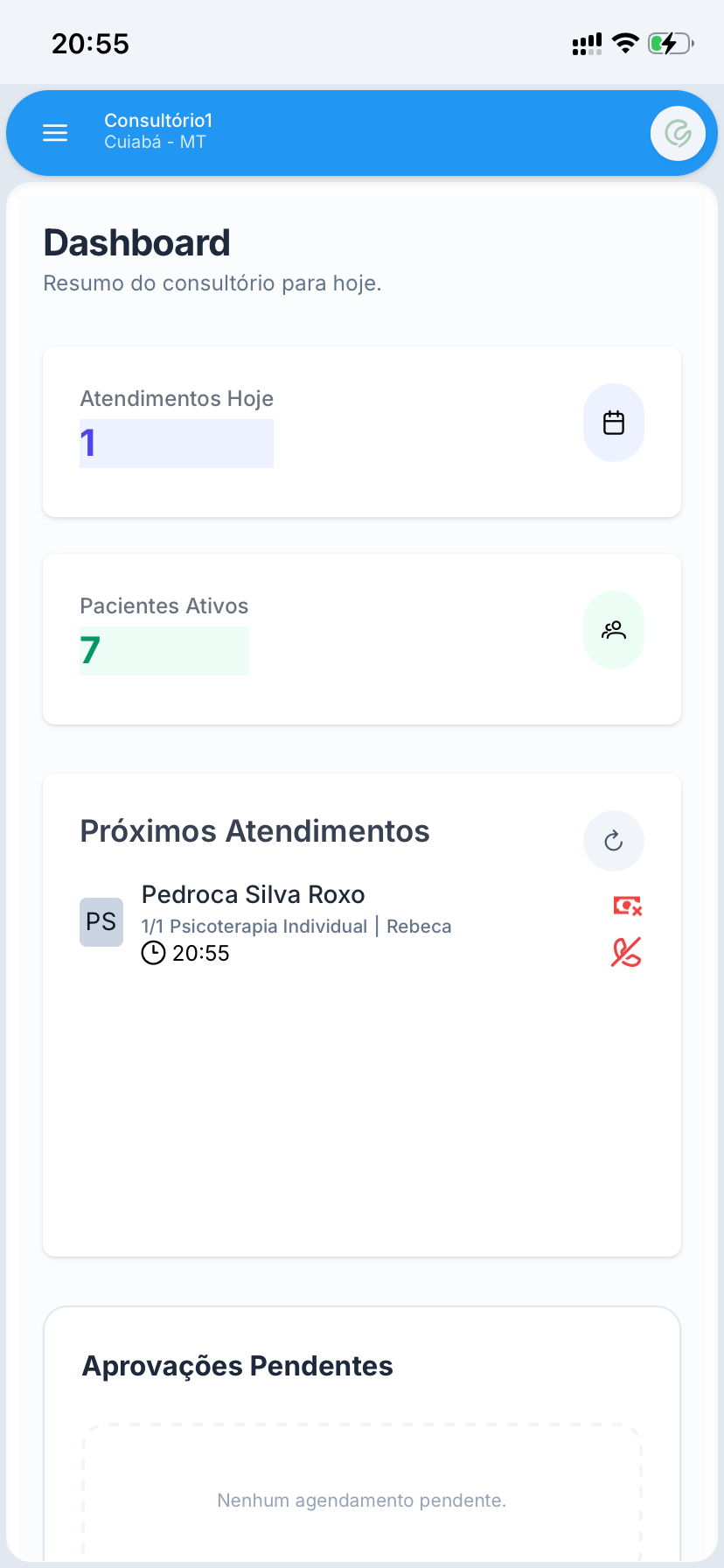Image resolution: width=724 pixels, height=1568 pixels.
Task: Click the people icon on Pacientes Ativos
Action: pos(614,630)
